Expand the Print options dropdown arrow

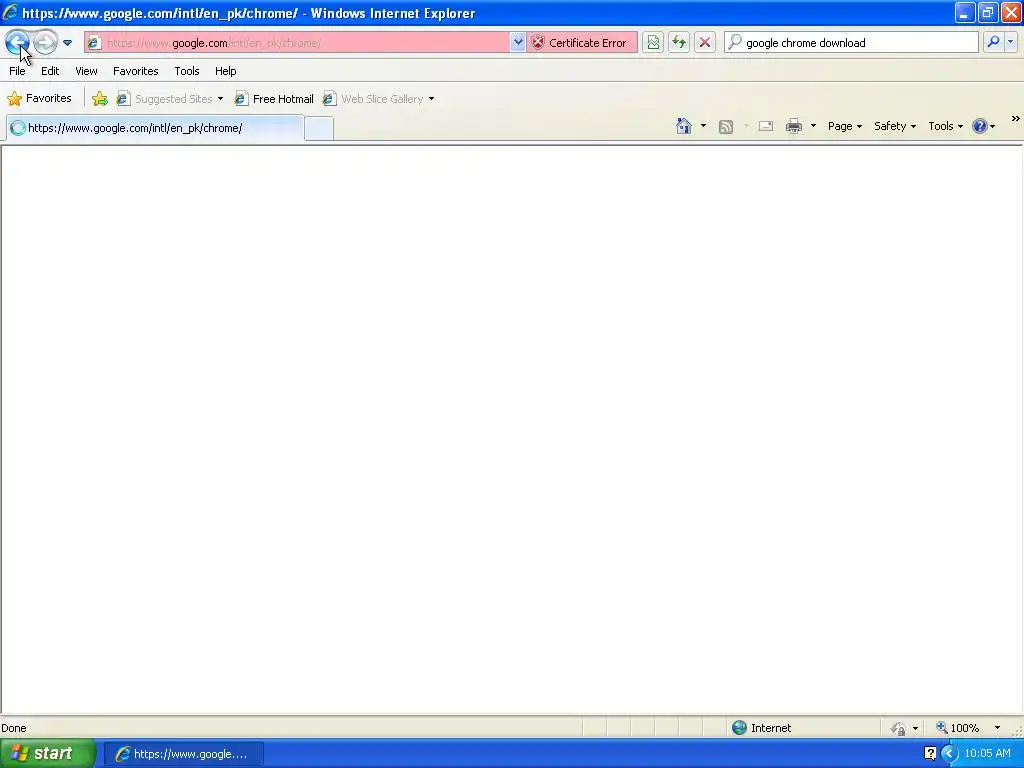coord(813,126)
